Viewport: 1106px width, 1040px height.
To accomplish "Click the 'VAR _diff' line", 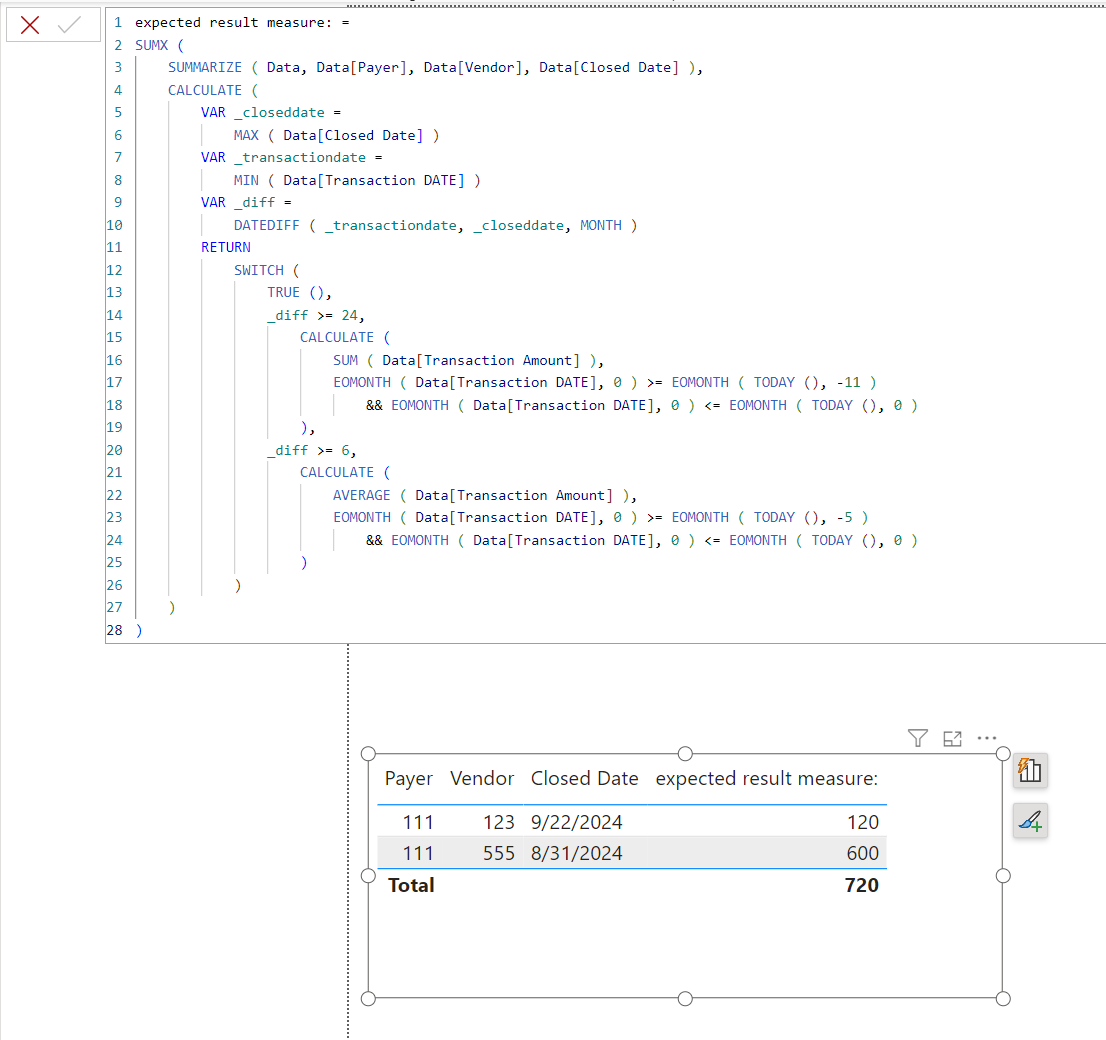I will coord(246,202).
